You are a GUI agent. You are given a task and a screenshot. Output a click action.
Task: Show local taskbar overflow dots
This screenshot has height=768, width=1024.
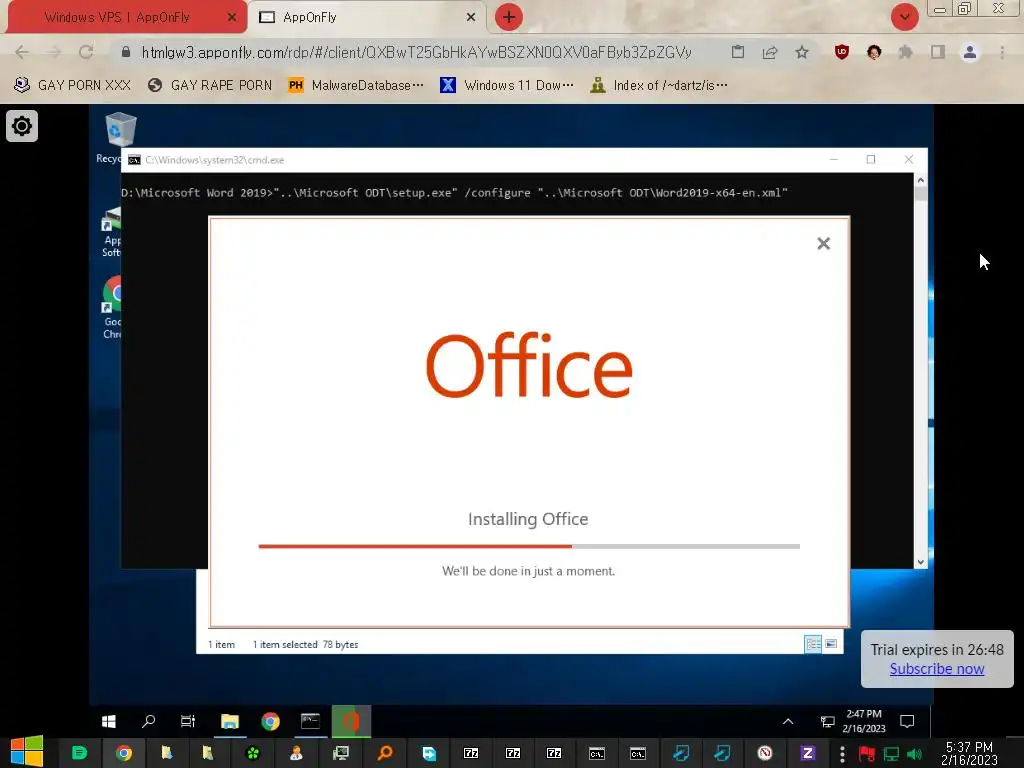click(x=842, y=754)
